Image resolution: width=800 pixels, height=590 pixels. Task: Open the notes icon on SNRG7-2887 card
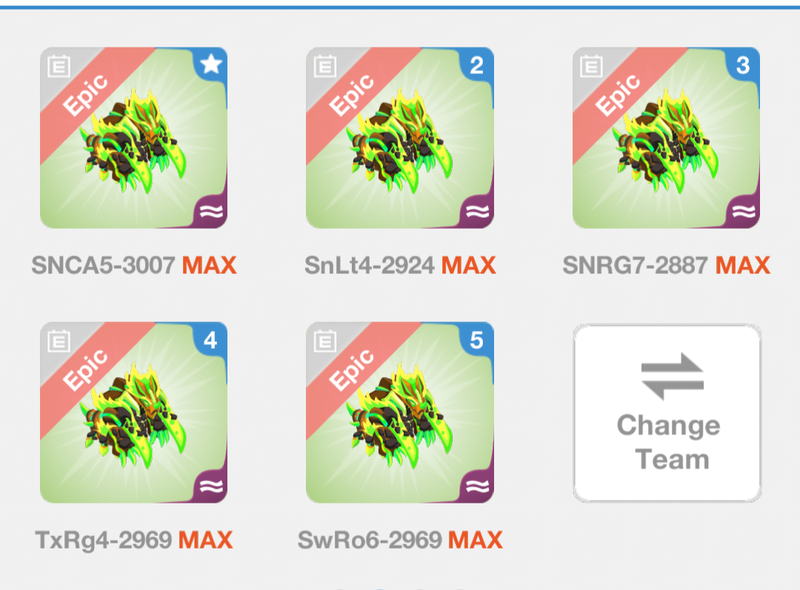point(591,66)
